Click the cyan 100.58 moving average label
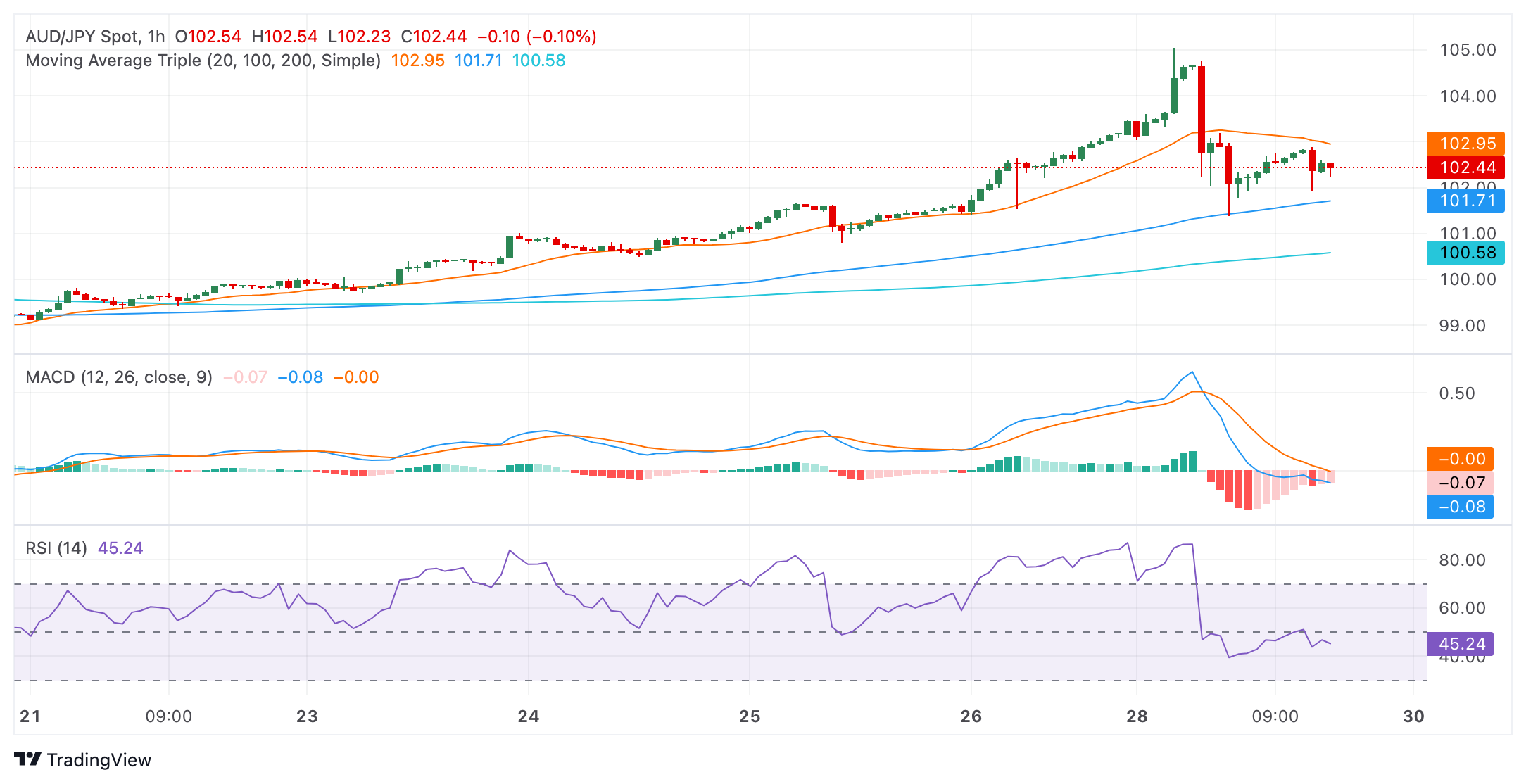 click(1466, 253)
